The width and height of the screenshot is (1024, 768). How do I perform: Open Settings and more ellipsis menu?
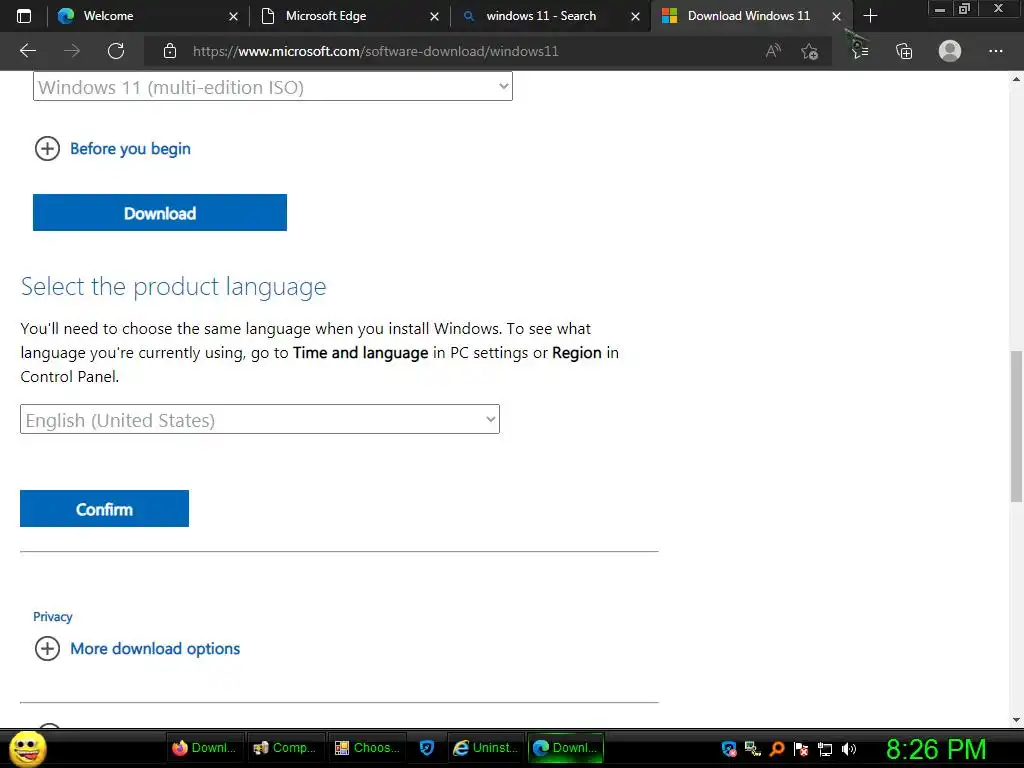pyautogui.click(x=995, y=51)
